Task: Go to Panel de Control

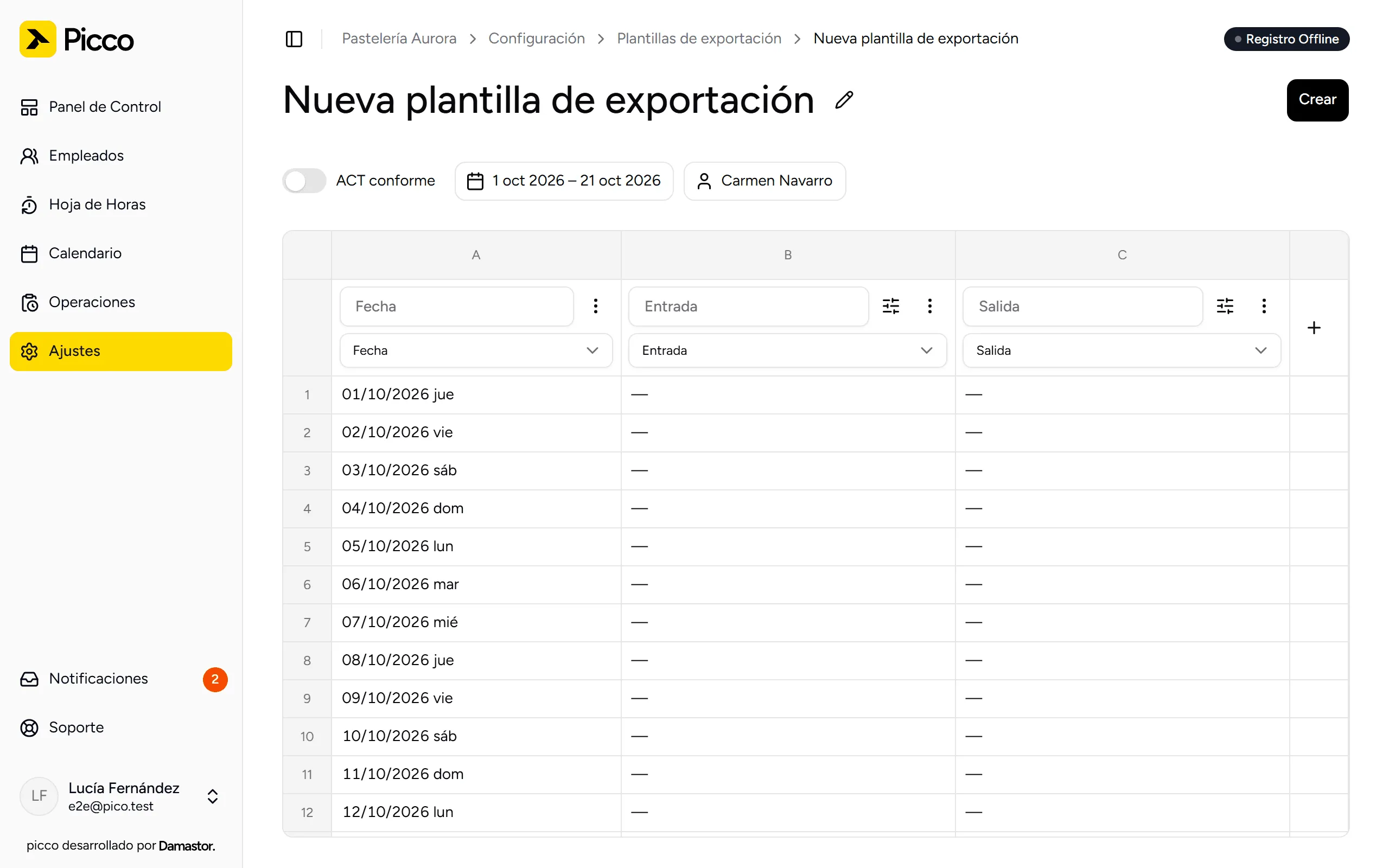Action: [x=120, y=107]
